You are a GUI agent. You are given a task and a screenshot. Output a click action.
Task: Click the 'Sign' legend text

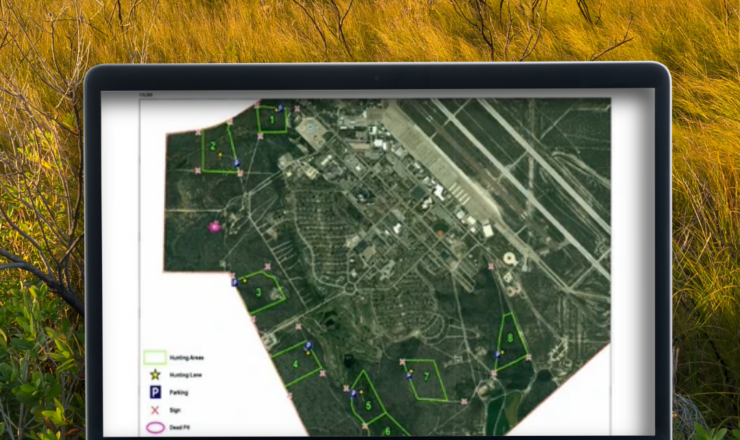(x=175, y=410)
